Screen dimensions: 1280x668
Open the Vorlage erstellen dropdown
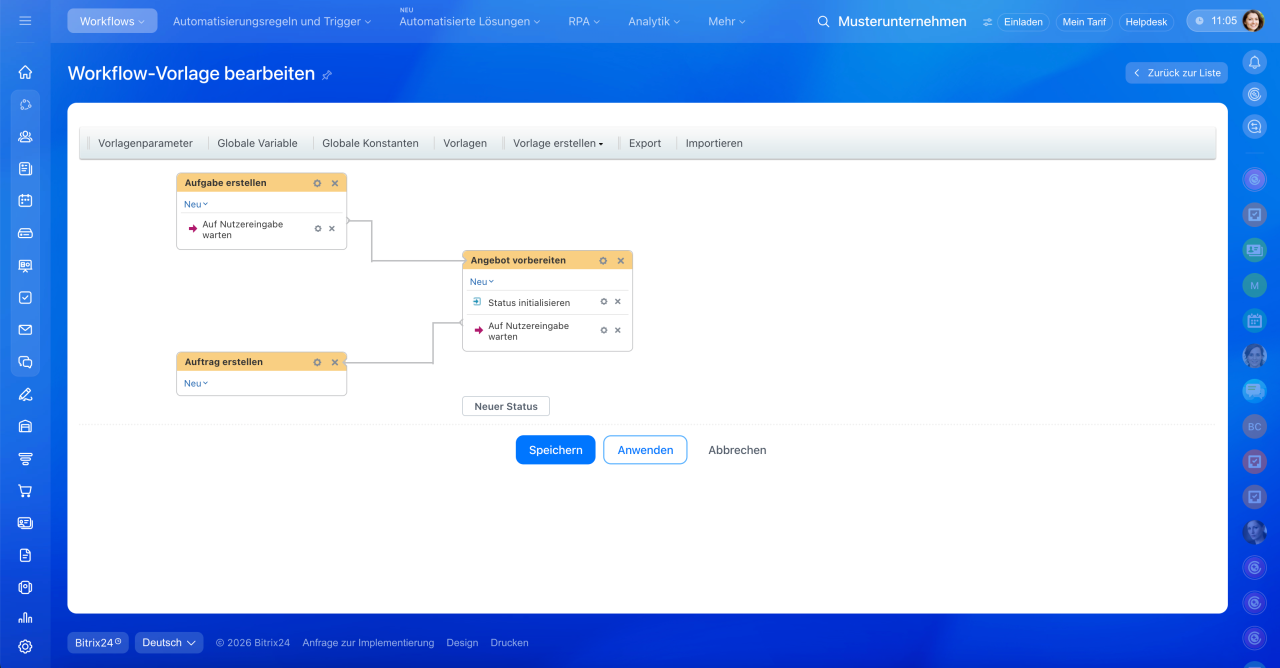click(558, 143)
